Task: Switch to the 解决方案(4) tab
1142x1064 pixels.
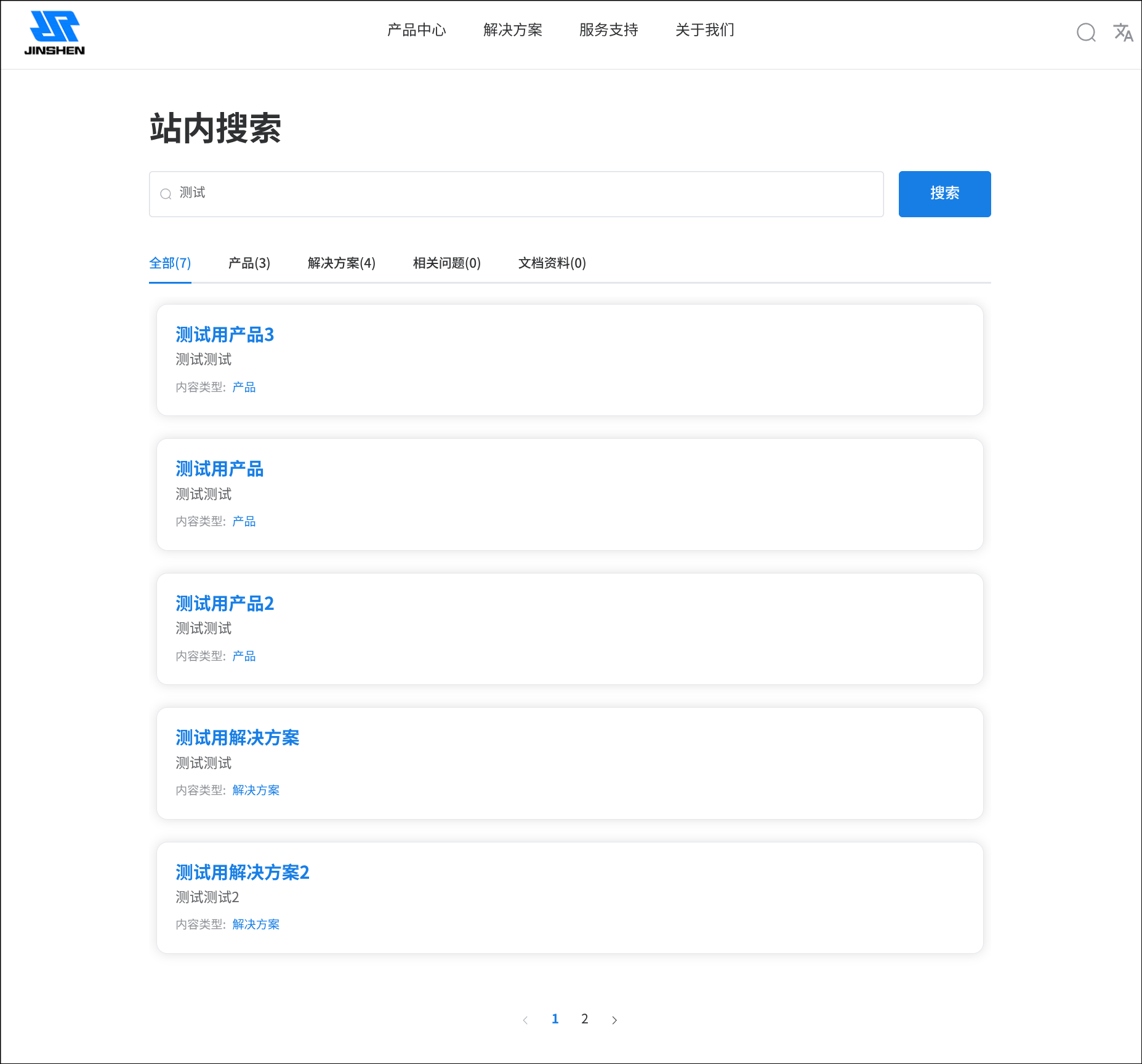Action: click(341, 263)
